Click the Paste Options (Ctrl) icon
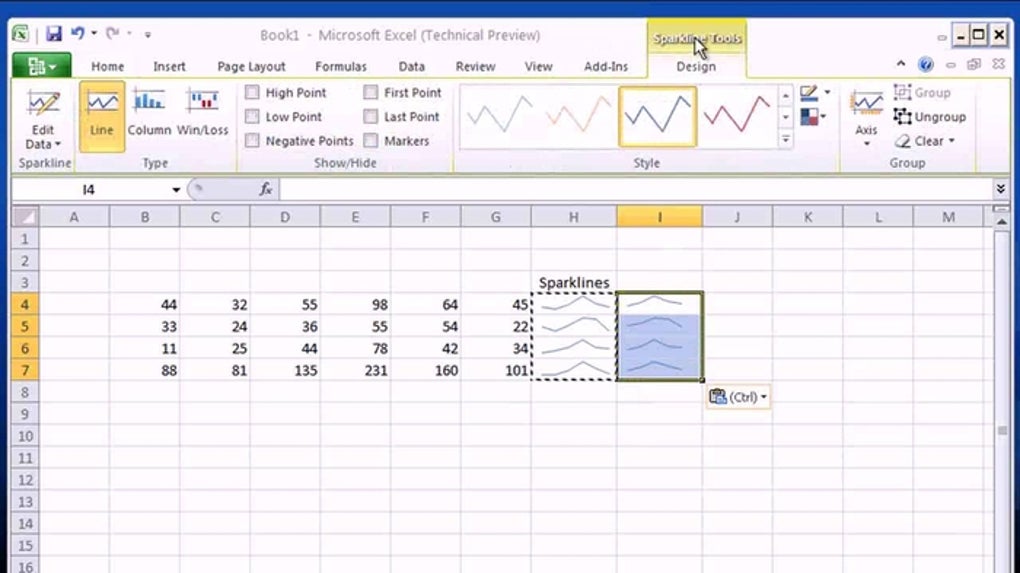Screen dimensions: 1020x573 click(x=718, y=396)
